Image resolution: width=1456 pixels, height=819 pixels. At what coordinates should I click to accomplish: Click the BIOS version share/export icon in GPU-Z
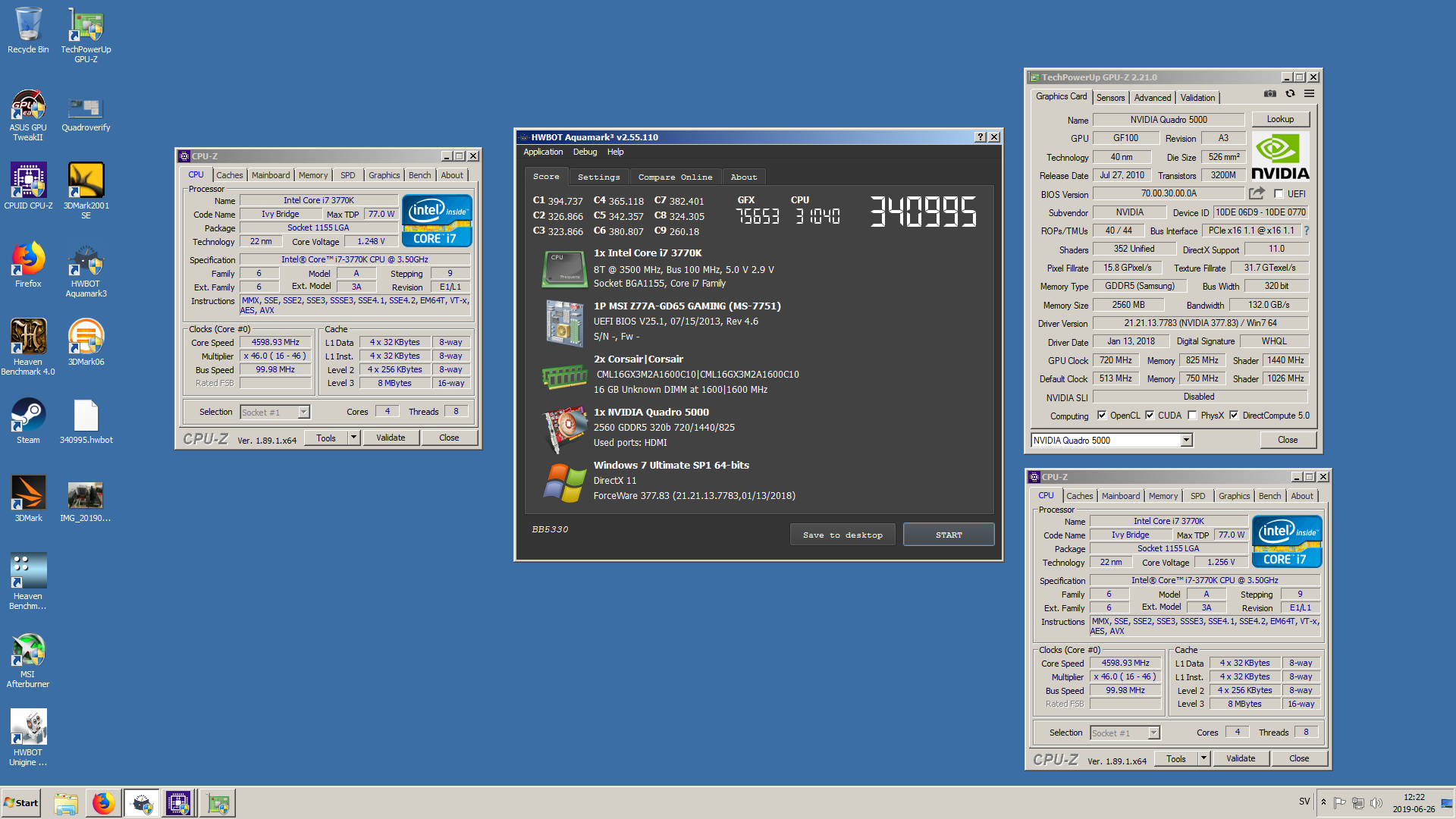point(1257,193)
